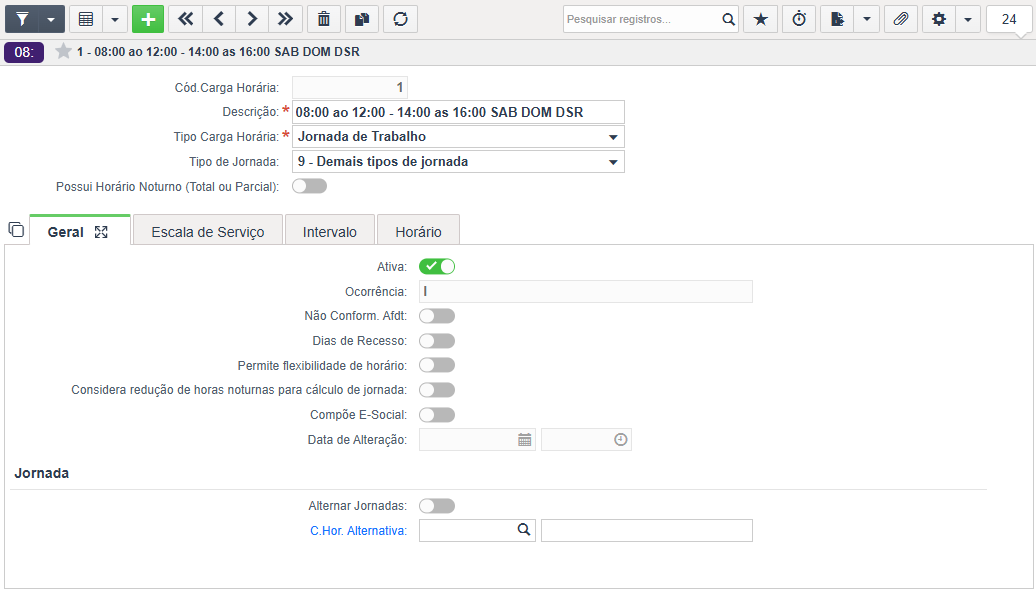Viewport: 1036px width, 591px height.
Task: Click the Ocorrência input field
Action: (x=585, y=292)
